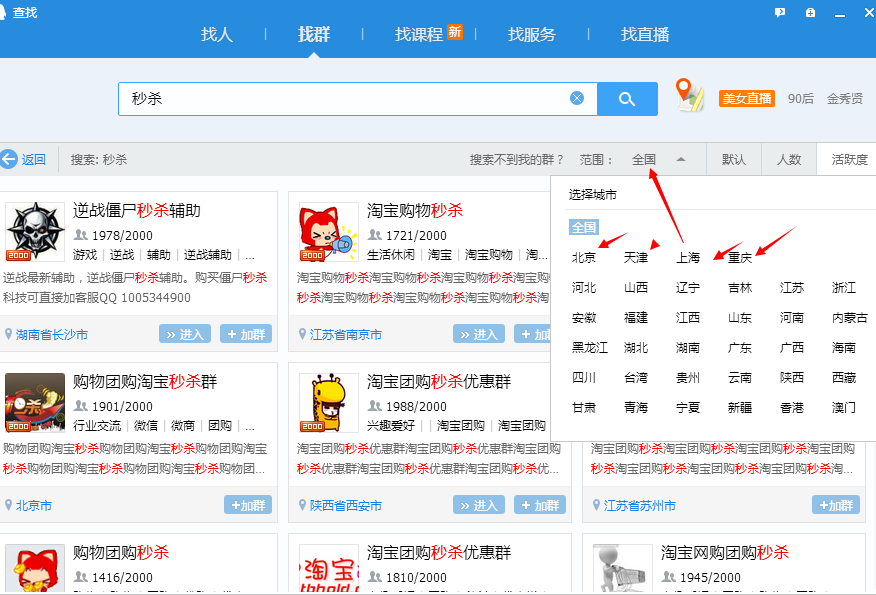
Task: Join the 陕西省西安市 group via 加群
Action: tap(540, 505)
